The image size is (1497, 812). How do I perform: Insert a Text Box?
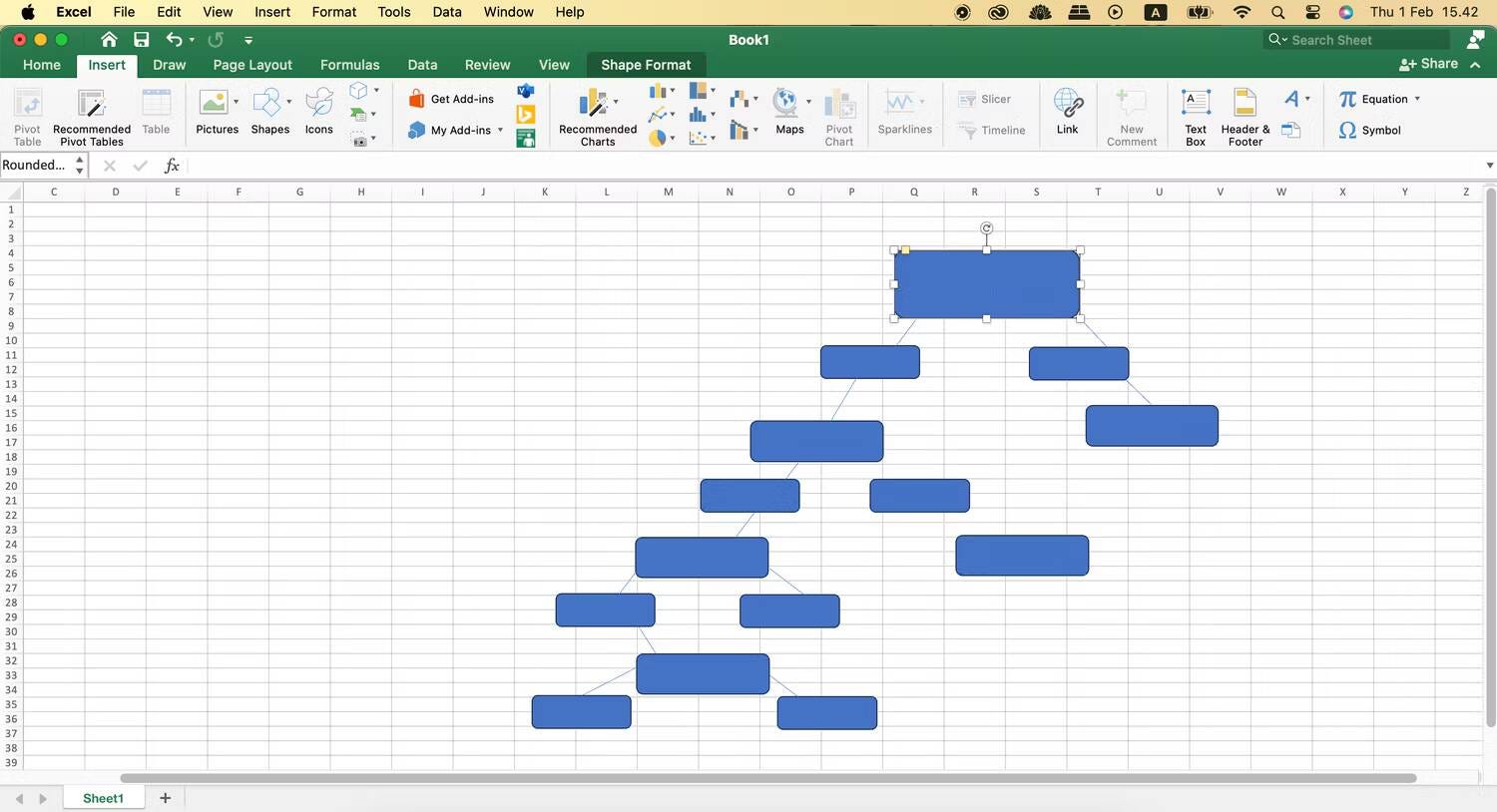click(1195, 115)
